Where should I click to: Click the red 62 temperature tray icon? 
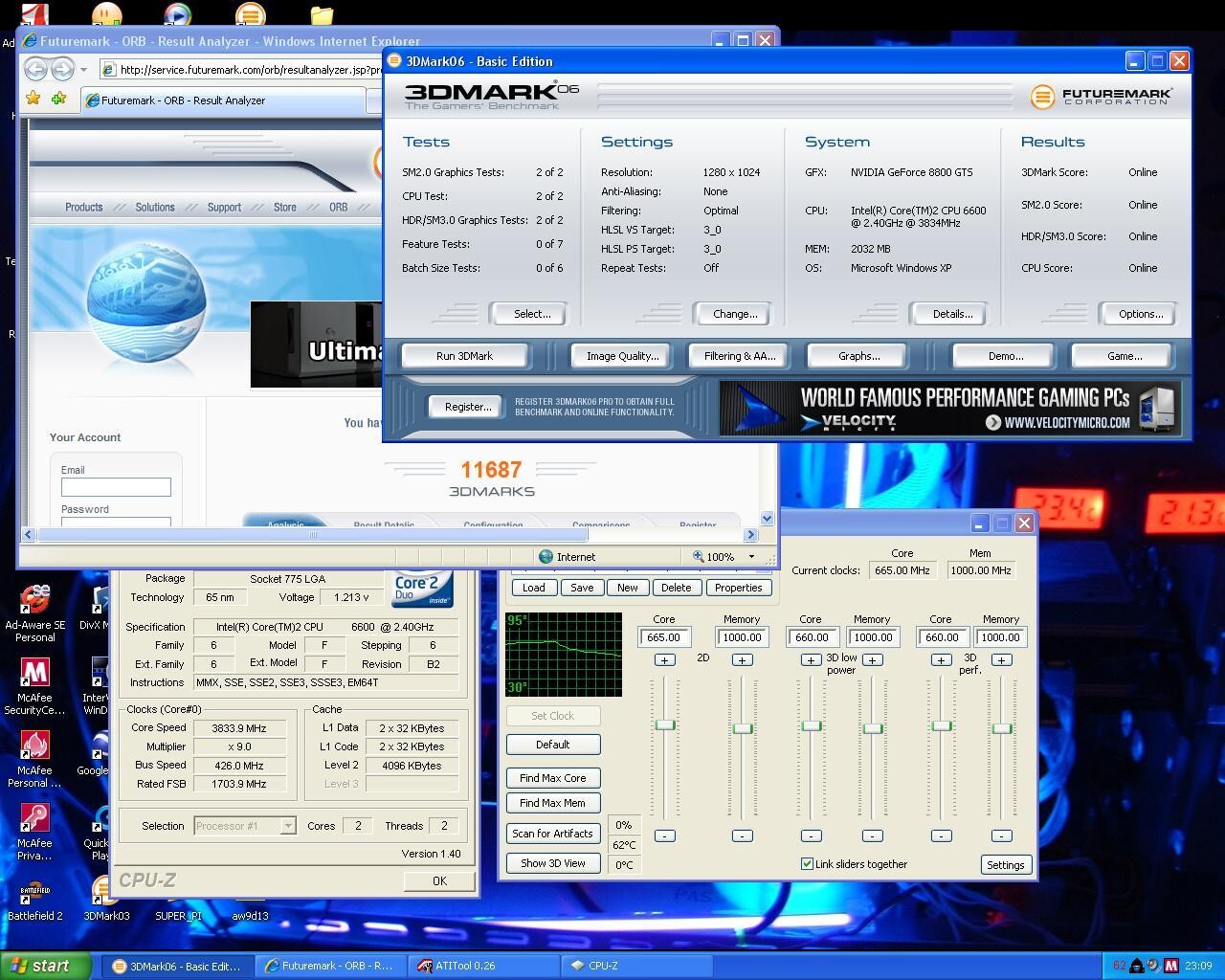click(x=1119, y=966)
